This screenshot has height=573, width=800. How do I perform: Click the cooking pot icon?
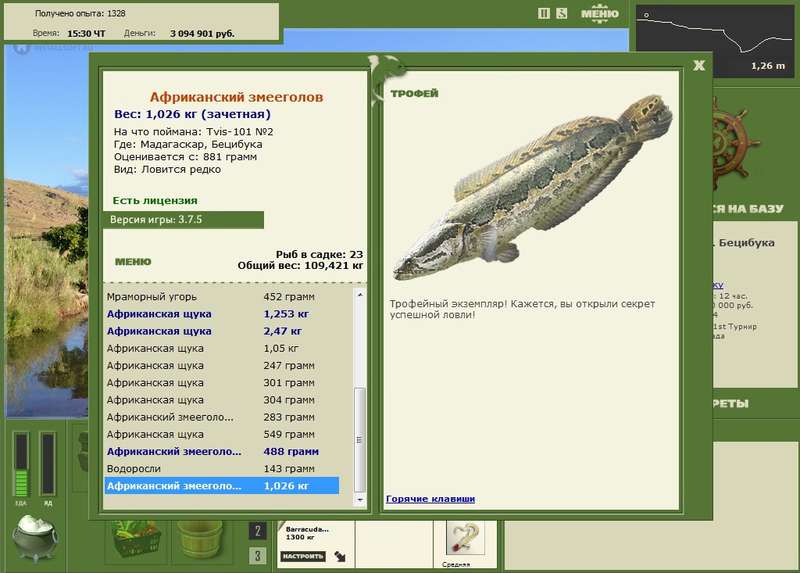click(35, 537)
